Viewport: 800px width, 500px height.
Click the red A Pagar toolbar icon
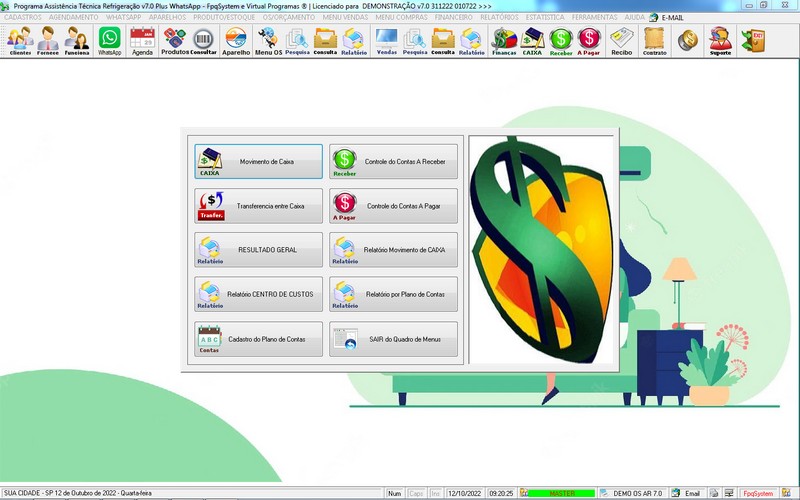(589, 41)
